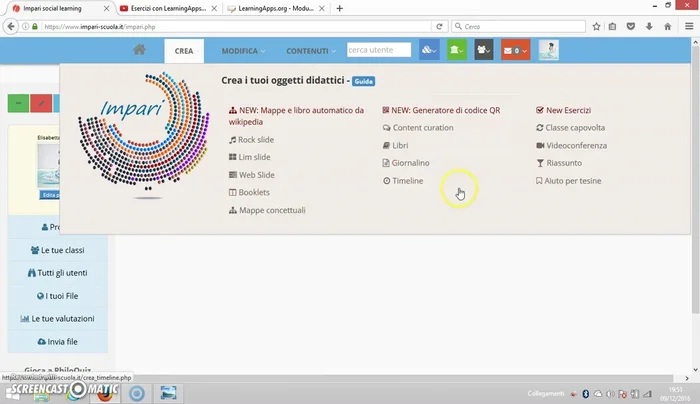Open NEW: Mappe e libro automatico da wikipedia

tap(296, 116)
